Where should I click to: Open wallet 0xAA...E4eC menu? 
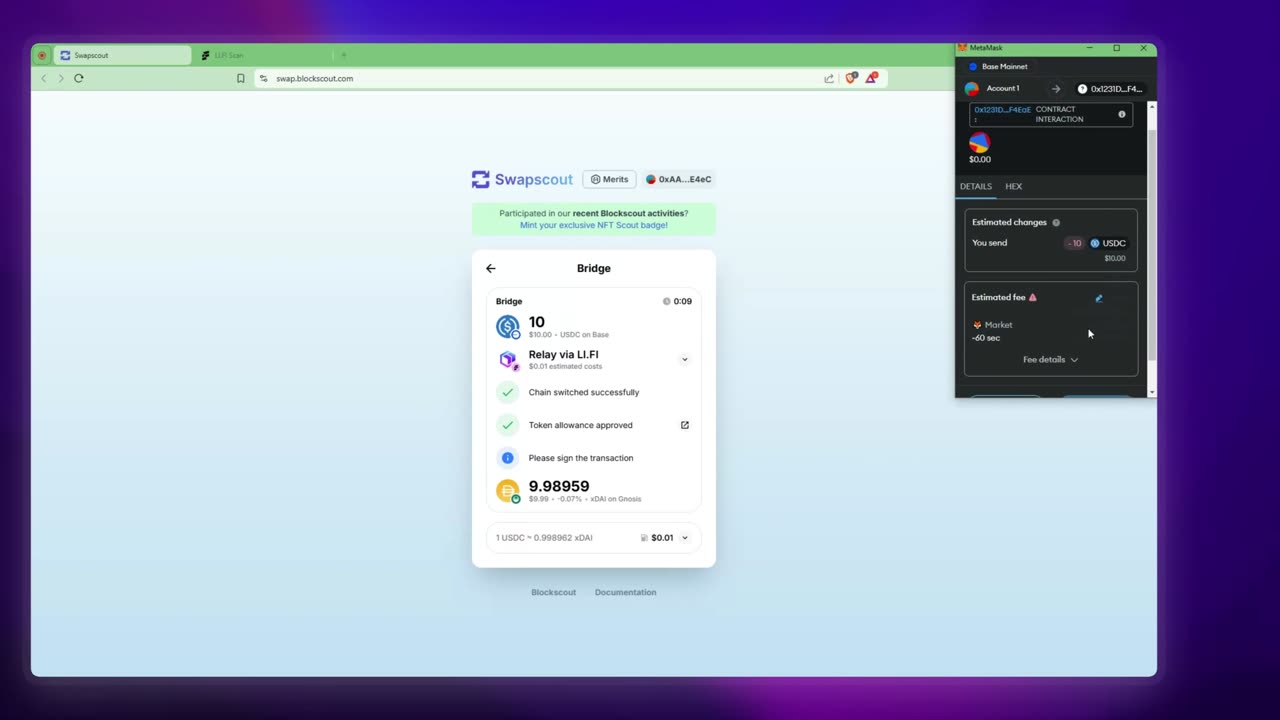coord(679,180)
